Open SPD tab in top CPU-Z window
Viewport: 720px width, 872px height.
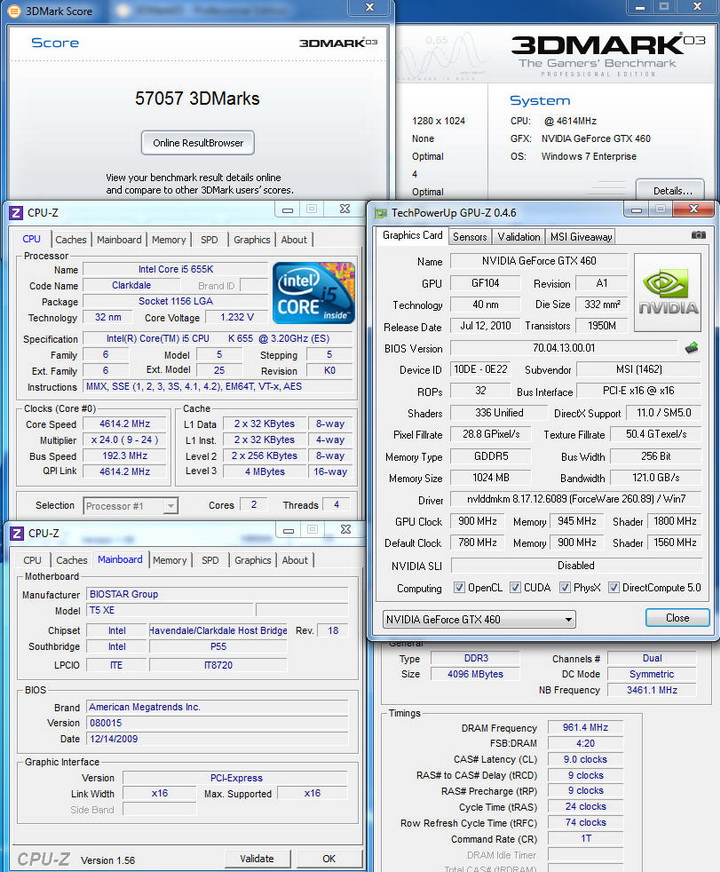click(x=209, y=240)
